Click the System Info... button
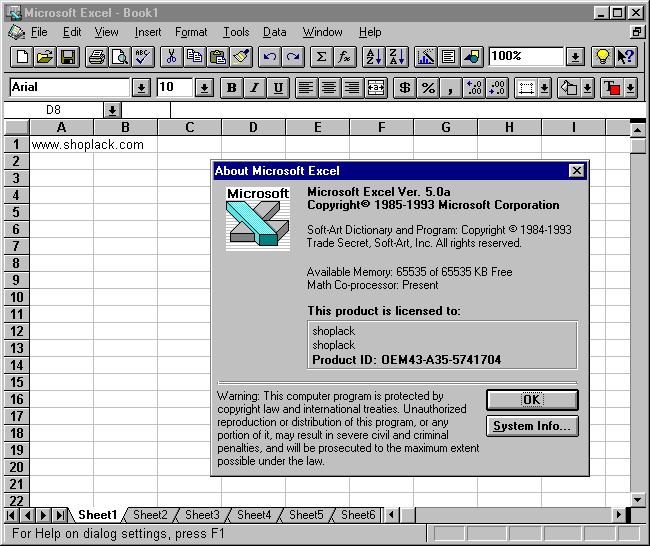Viewport: 650px width, 546px height. pyautogui.click(x=532, y=426)
